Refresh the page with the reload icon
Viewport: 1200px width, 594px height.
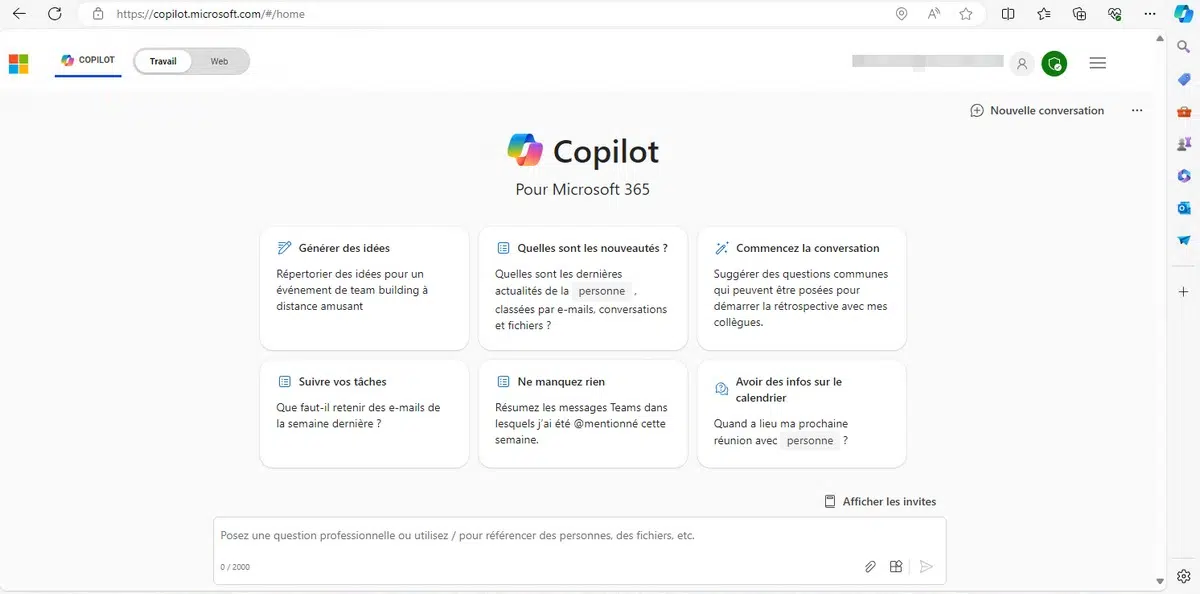[55, 14]
